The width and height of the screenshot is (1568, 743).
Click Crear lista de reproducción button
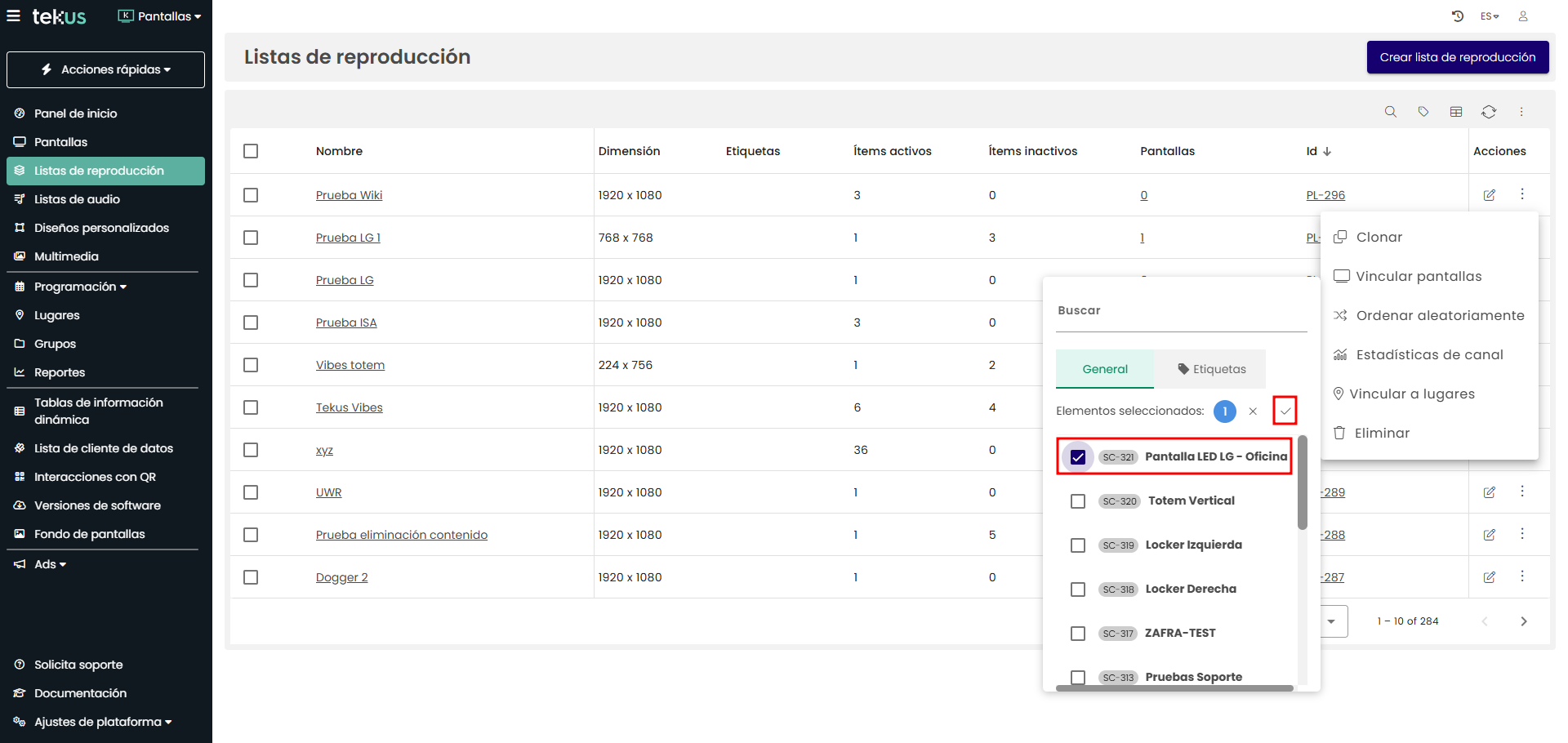pos(1457,57)
